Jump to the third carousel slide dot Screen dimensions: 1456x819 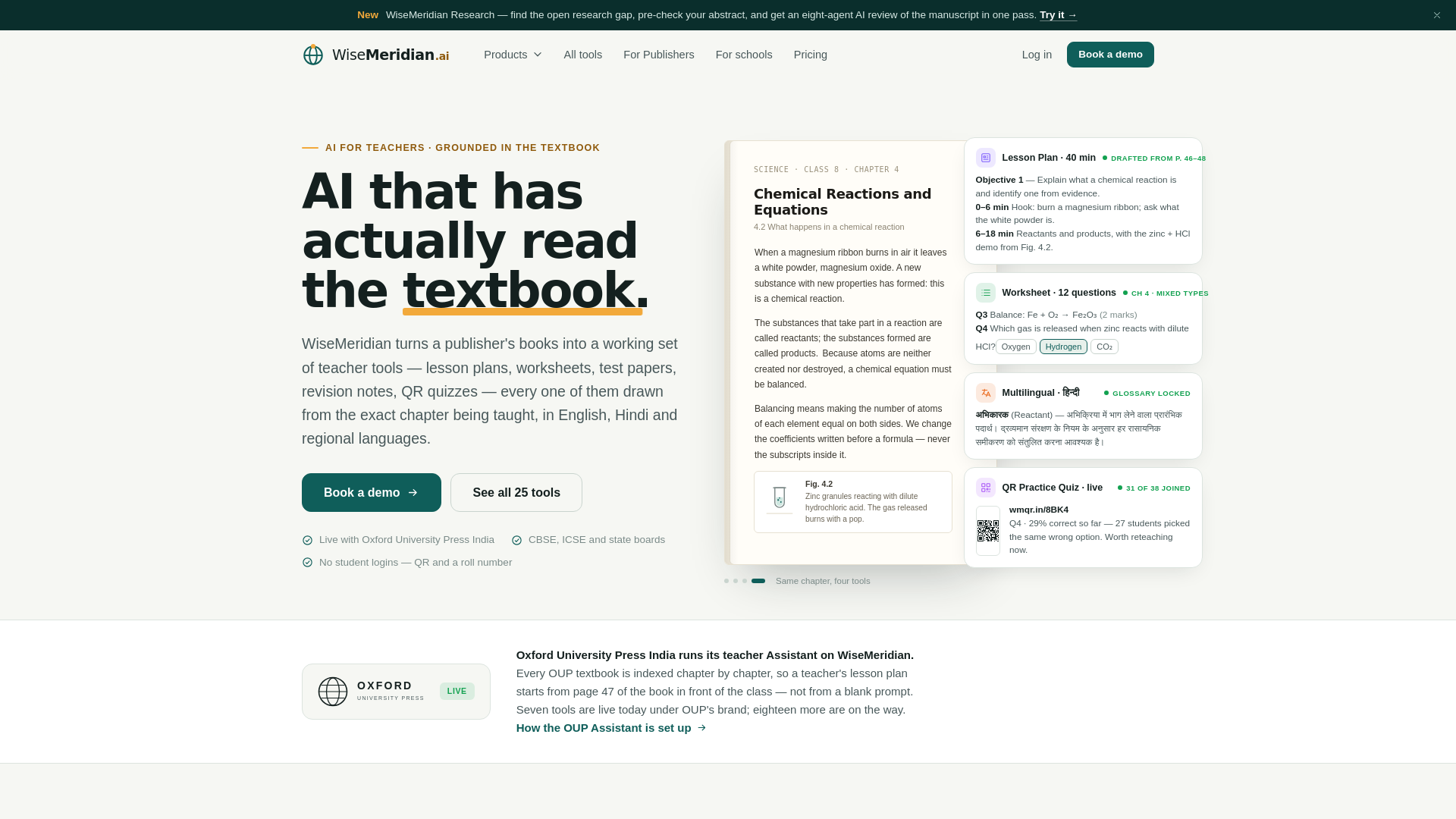point(745,581)
